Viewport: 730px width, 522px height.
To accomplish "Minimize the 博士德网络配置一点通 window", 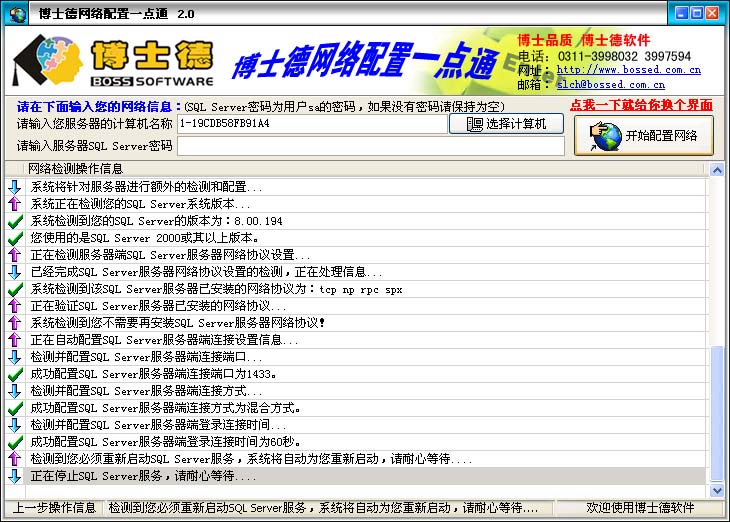I will coord(682,13).
